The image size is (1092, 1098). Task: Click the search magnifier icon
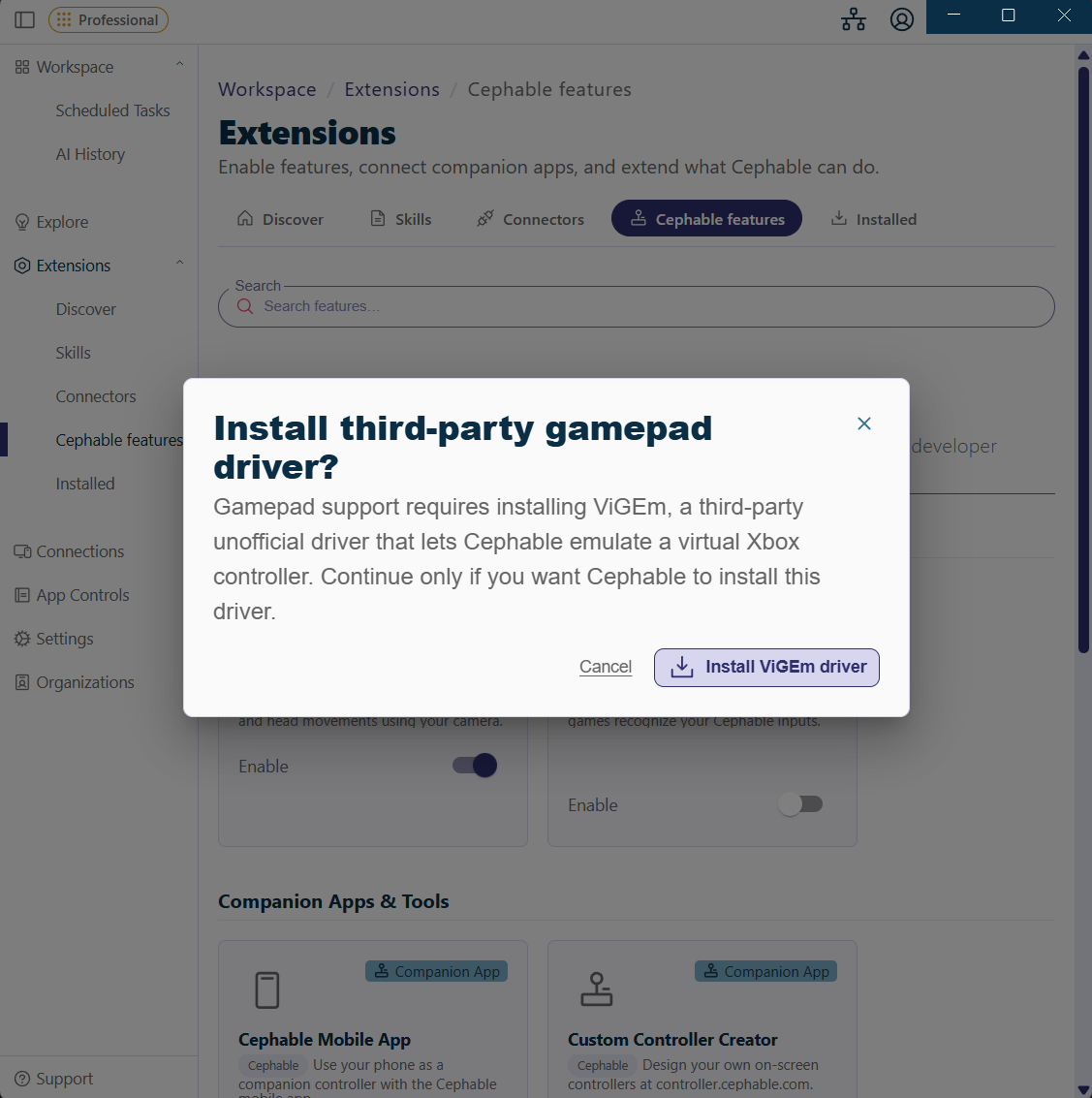point(245,306)
